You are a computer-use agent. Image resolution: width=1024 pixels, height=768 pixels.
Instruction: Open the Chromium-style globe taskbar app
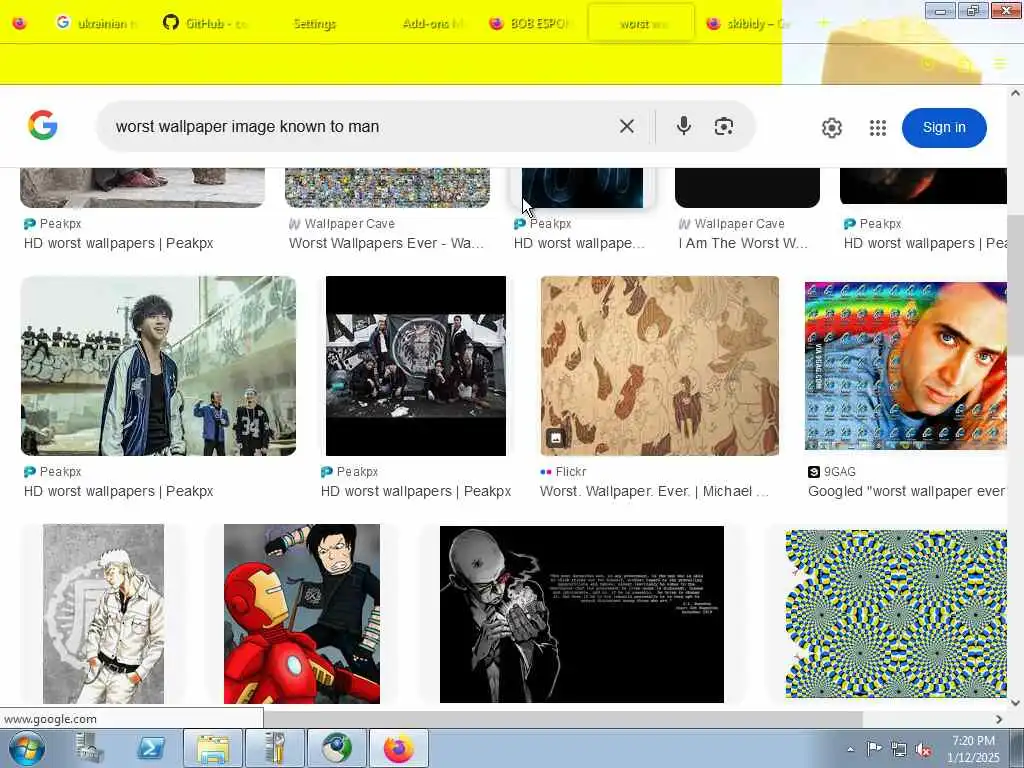pos(336,748)
